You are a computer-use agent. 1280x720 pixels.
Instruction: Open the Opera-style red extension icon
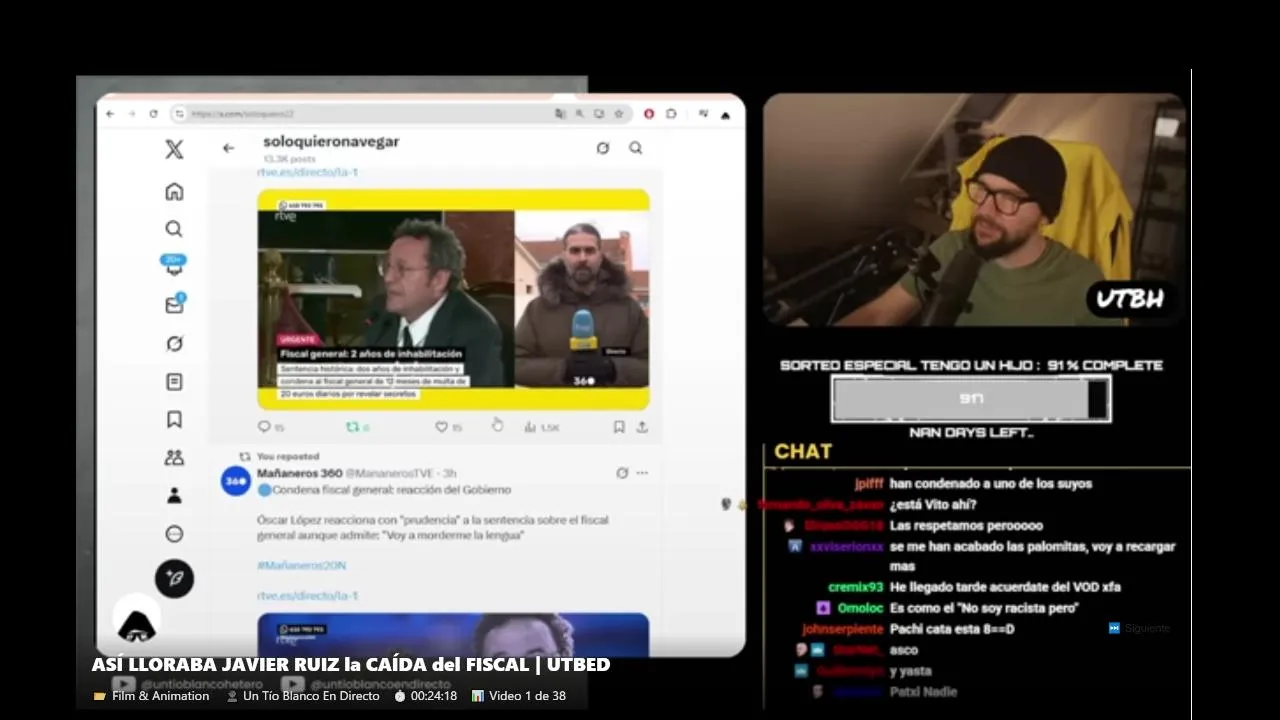(x=649, y=114)
